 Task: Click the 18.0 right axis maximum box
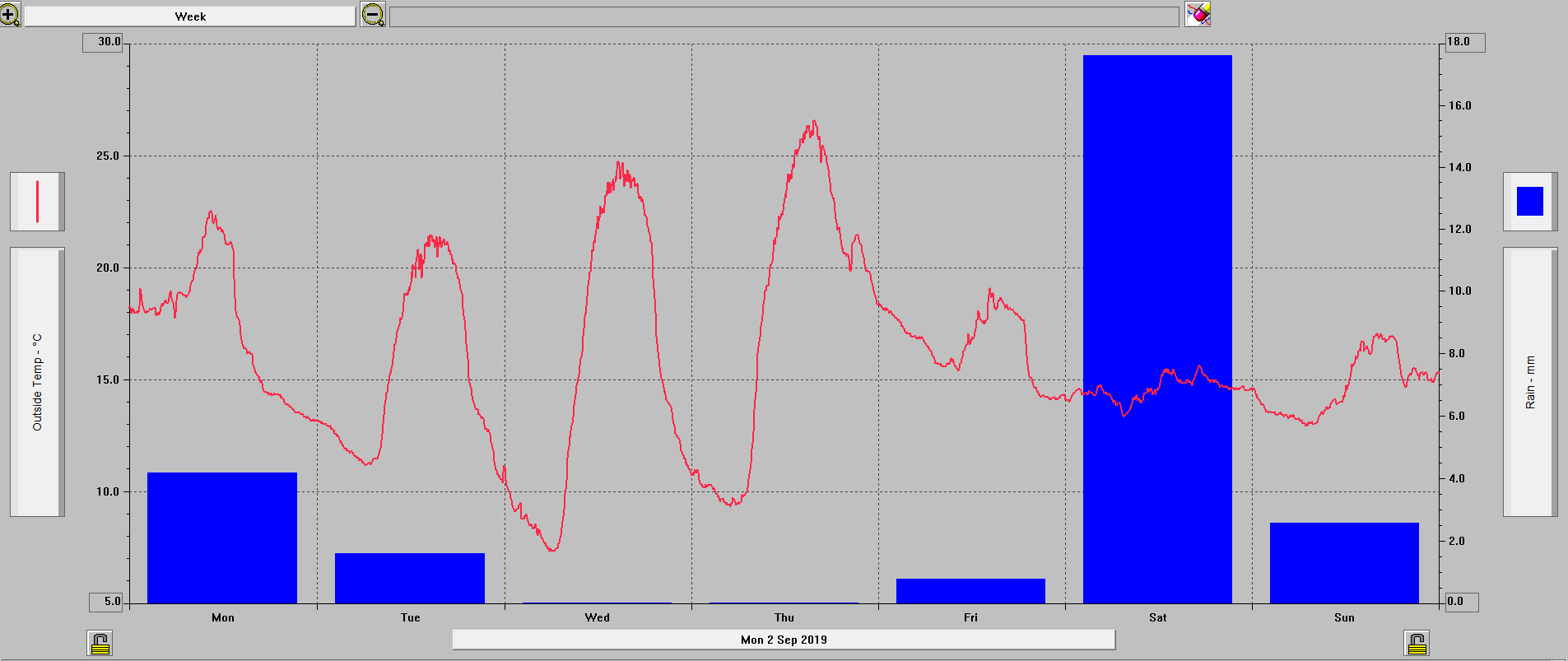click(1464, 42)
